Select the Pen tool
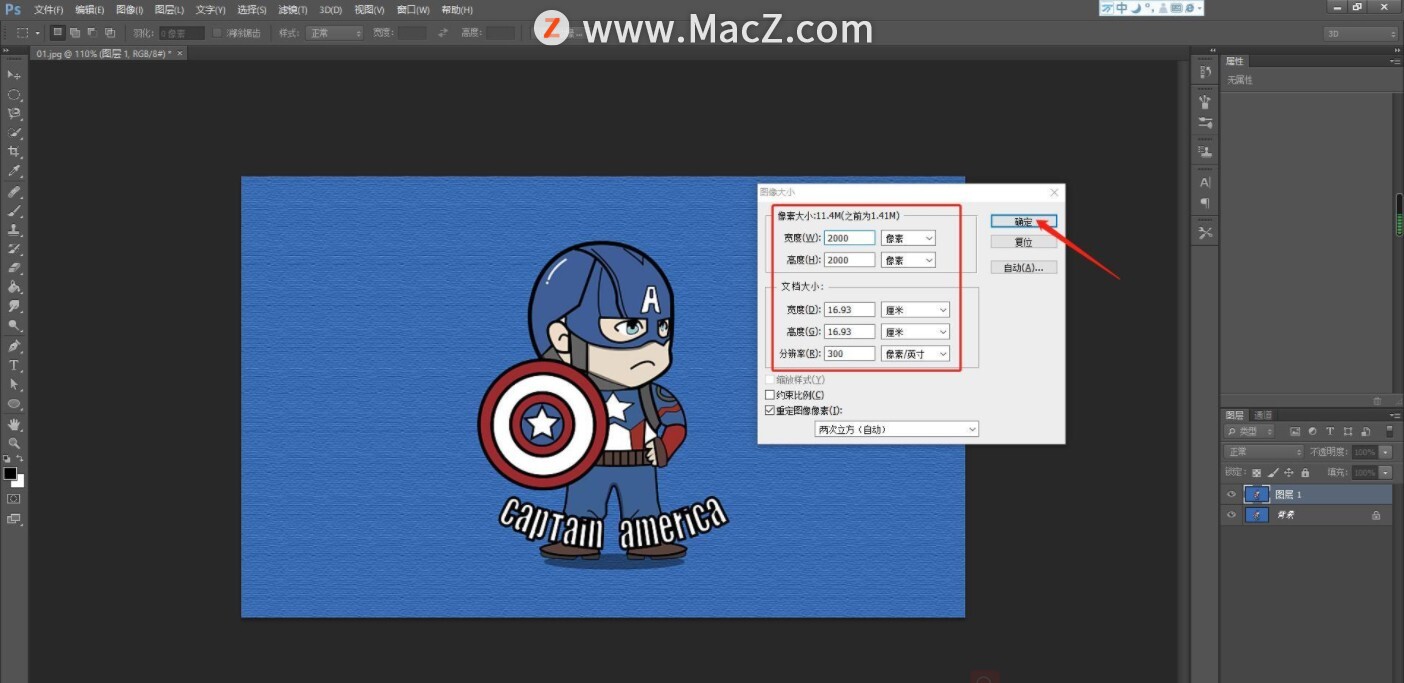Screen dimensions: 1404x683 pos(14,346)
